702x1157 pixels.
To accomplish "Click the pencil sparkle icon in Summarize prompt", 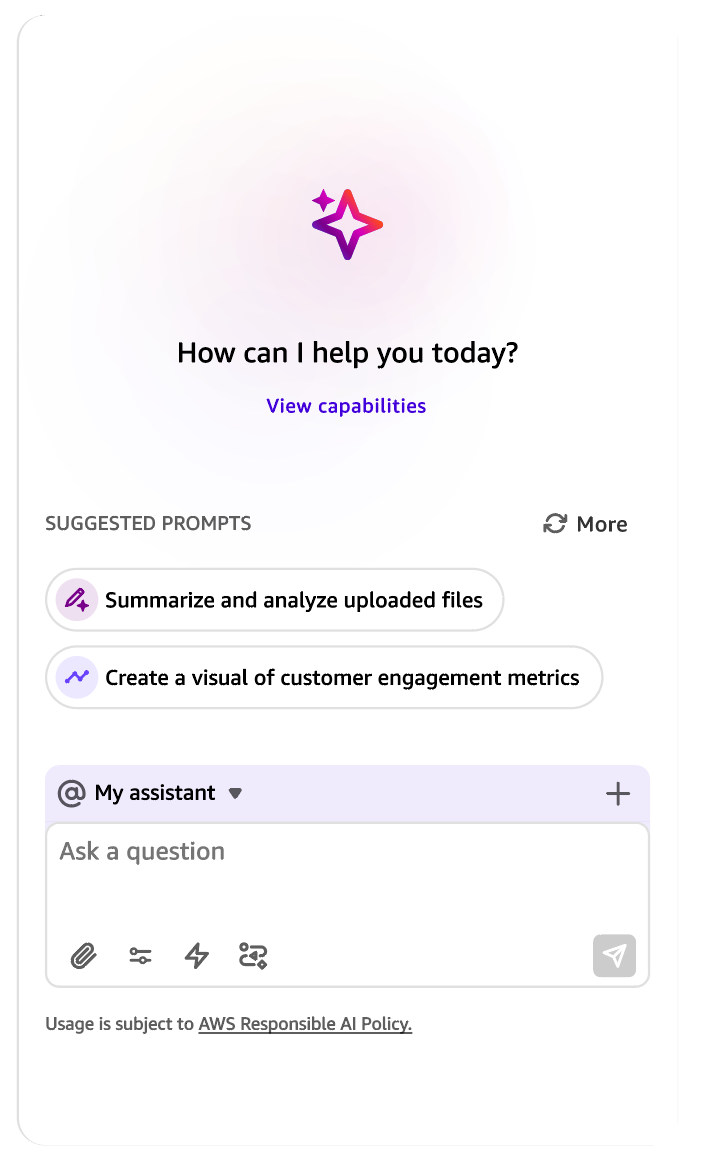I will tap(77, 600).
